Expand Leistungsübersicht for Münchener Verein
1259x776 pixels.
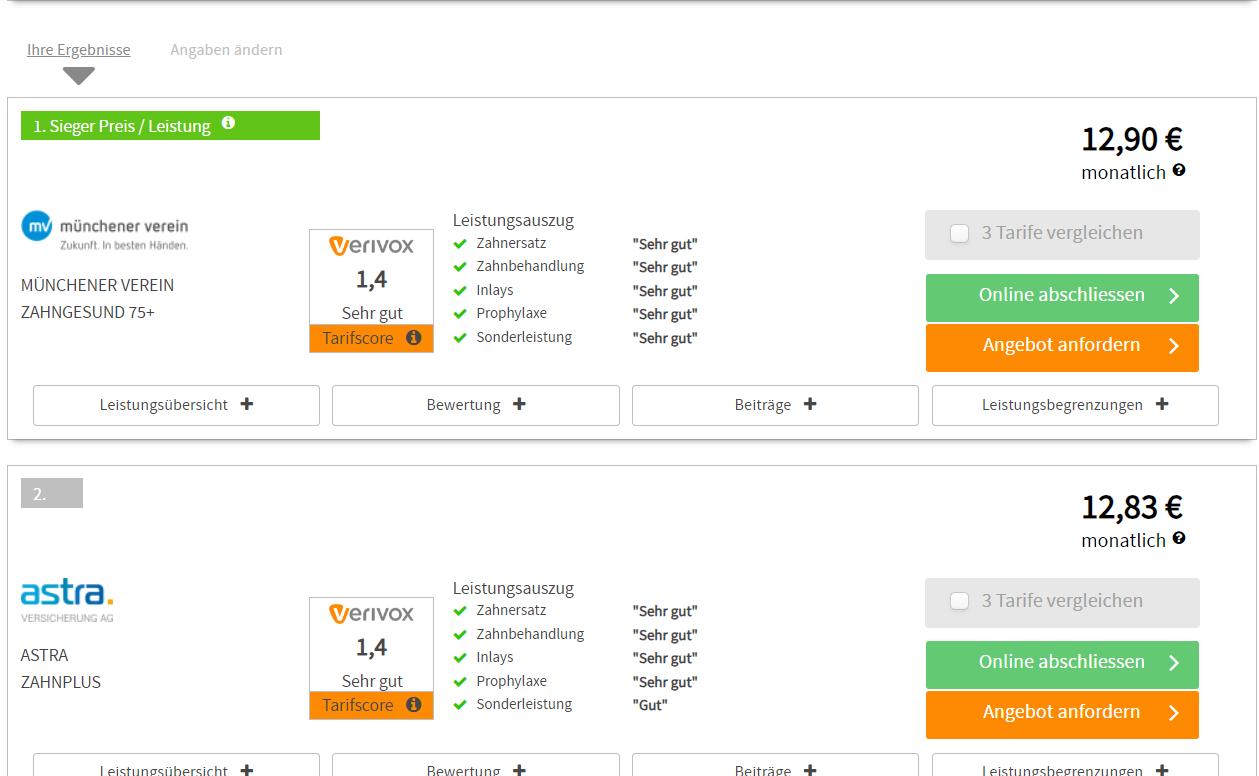176,405
